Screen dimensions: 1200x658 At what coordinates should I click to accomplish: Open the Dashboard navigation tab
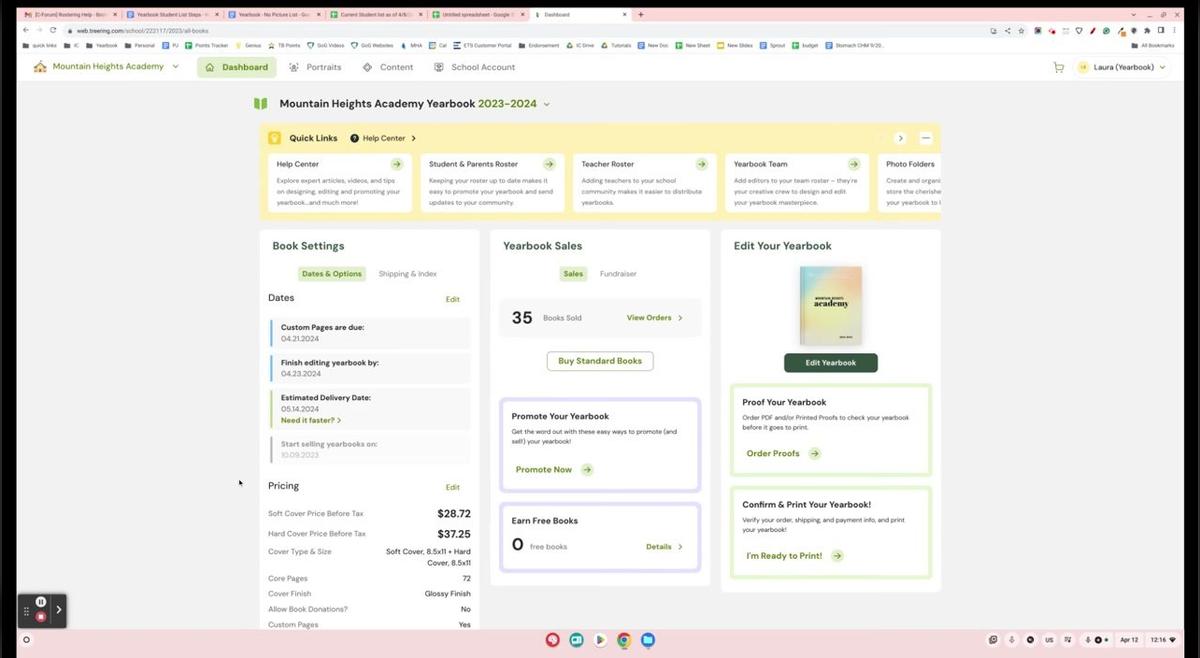pyautogui.click(x=237, y=67)
